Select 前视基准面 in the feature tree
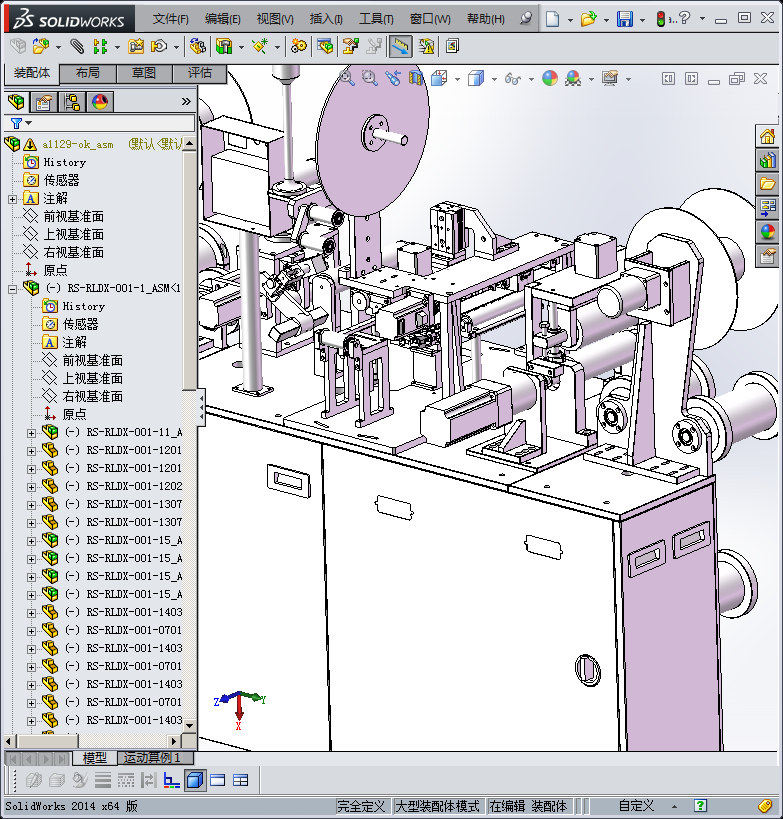This screenshot has width=783, height=819. [73, 216]
